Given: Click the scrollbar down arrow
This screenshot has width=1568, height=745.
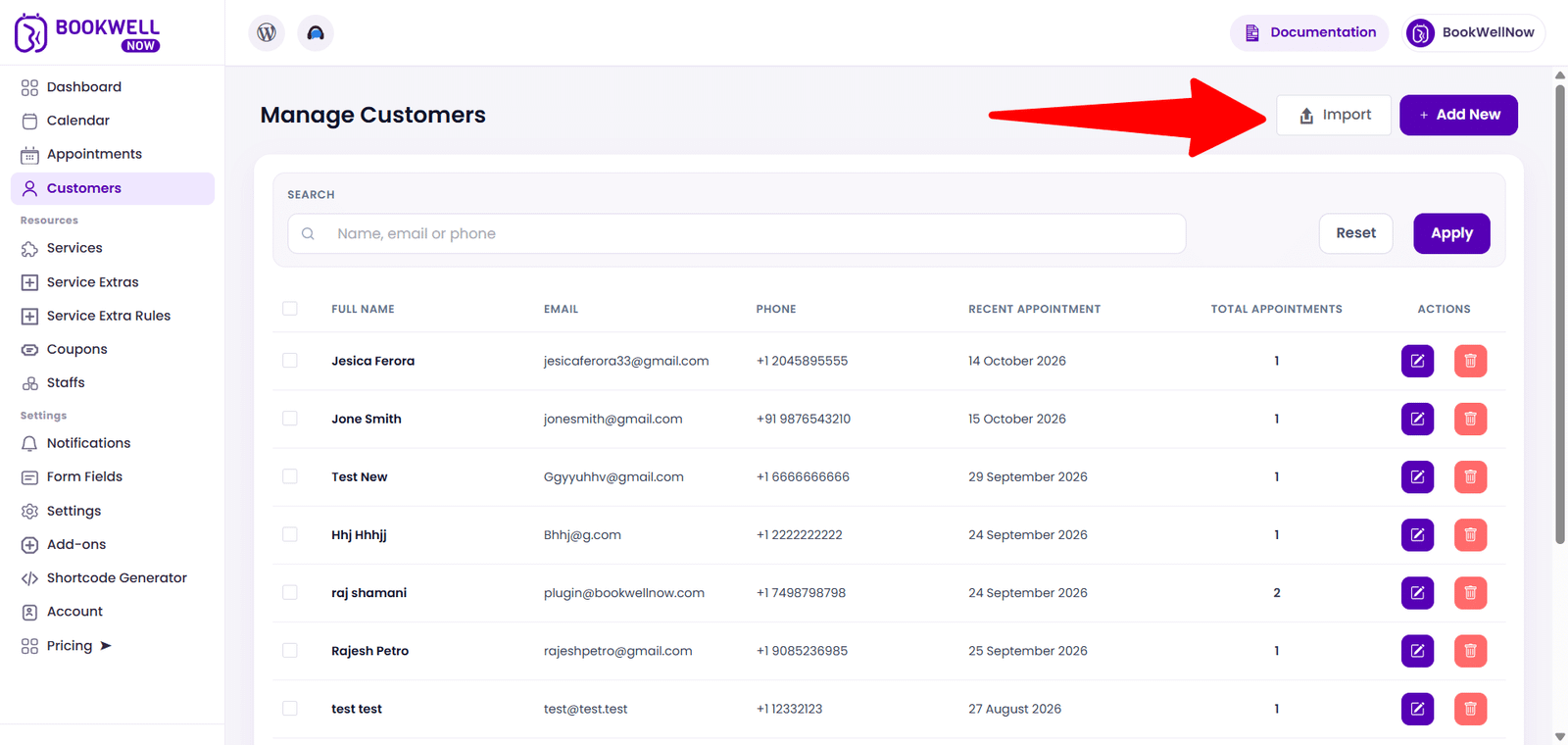Looking at the screenshot, I should (1560, 736).
